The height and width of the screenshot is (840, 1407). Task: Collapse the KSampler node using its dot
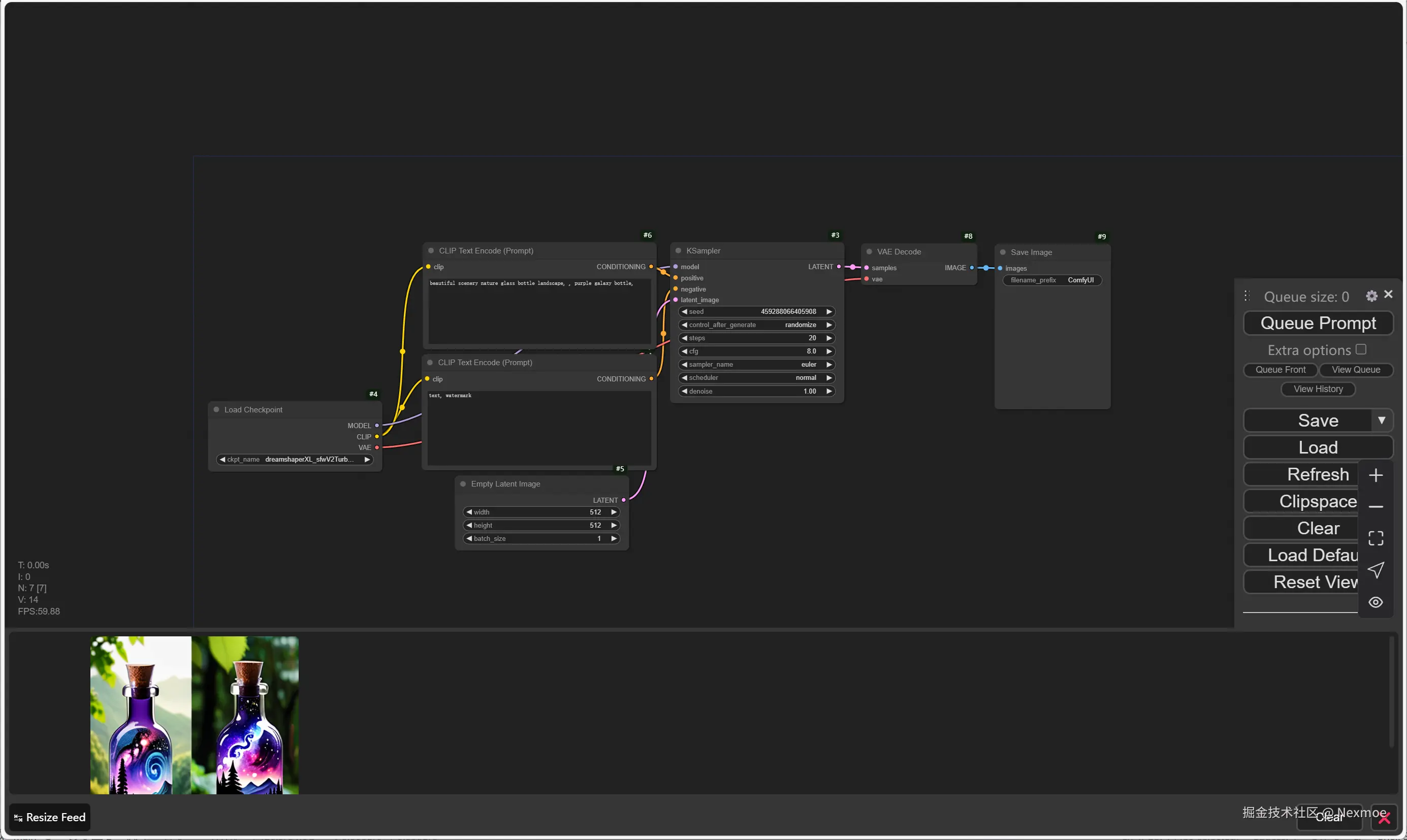click(x=678, y=251)
